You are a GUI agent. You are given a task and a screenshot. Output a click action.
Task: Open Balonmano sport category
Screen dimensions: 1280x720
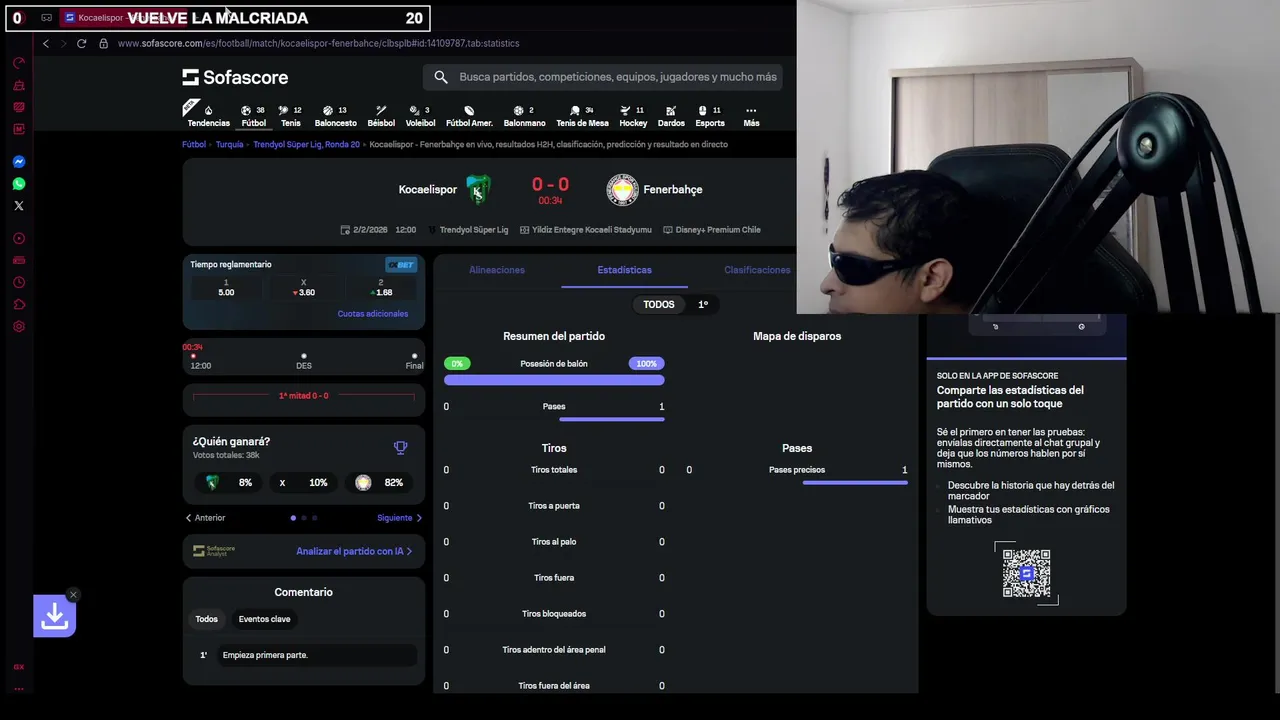(524, 116)
